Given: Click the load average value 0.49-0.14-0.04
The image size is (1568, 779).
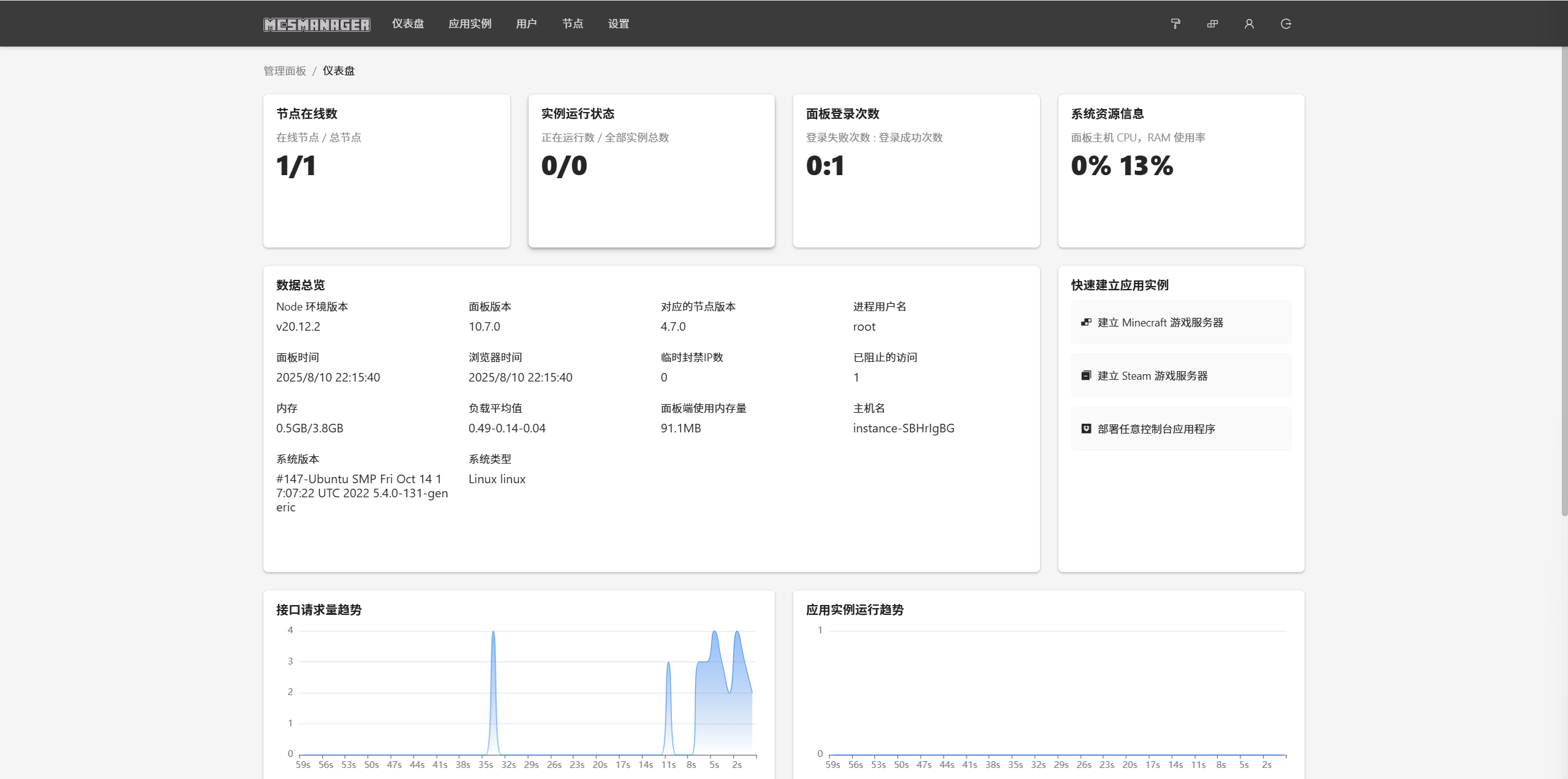Looking at the screenshot, I should click(x=507, y=428).
